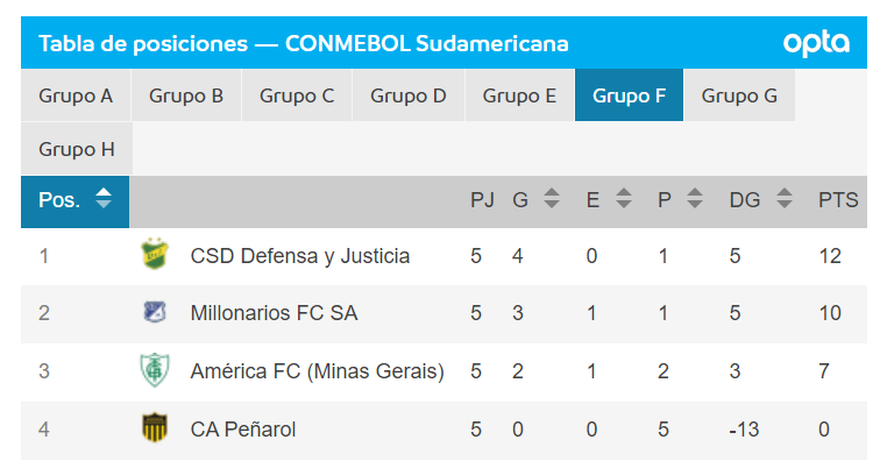Go to the Grupo G tab
Screen dimensions: 887x468
pyautogui.click(x=739, y=96)
